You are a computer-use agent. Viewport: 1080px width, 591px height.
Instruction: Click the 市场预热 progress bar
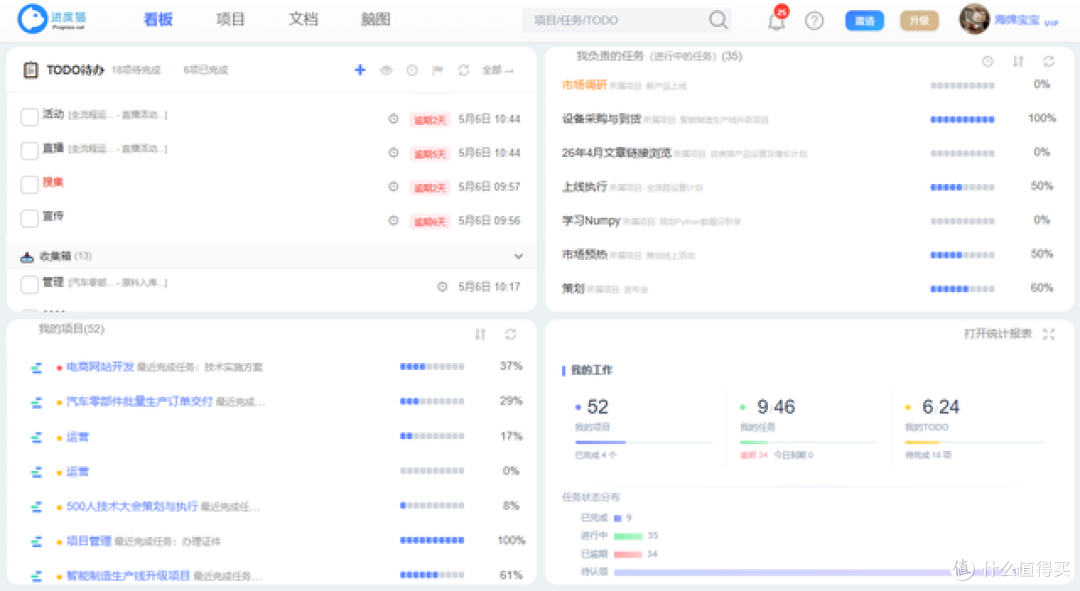pos(962,255)
